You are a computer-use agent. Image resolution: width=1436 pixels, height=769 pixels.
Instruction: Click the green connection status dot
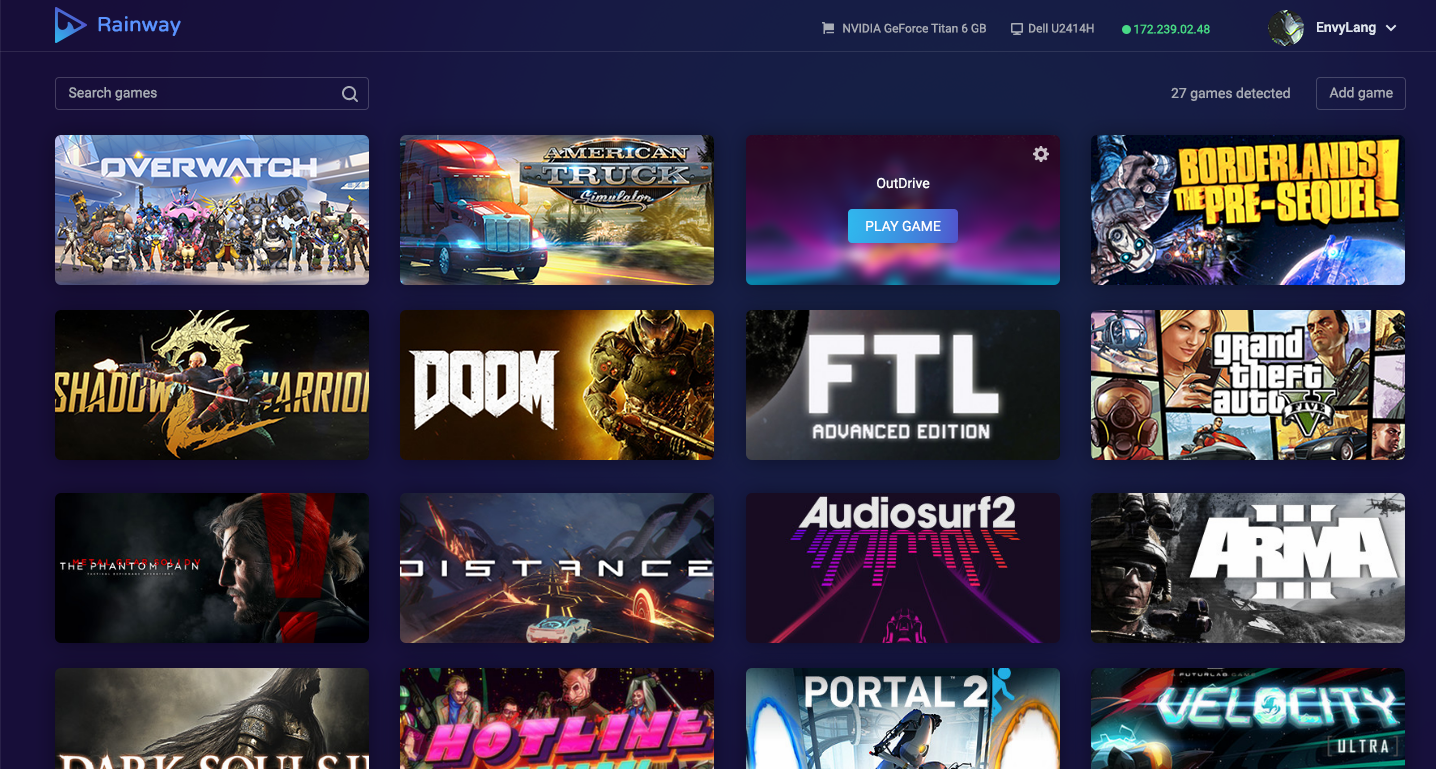1126,30
